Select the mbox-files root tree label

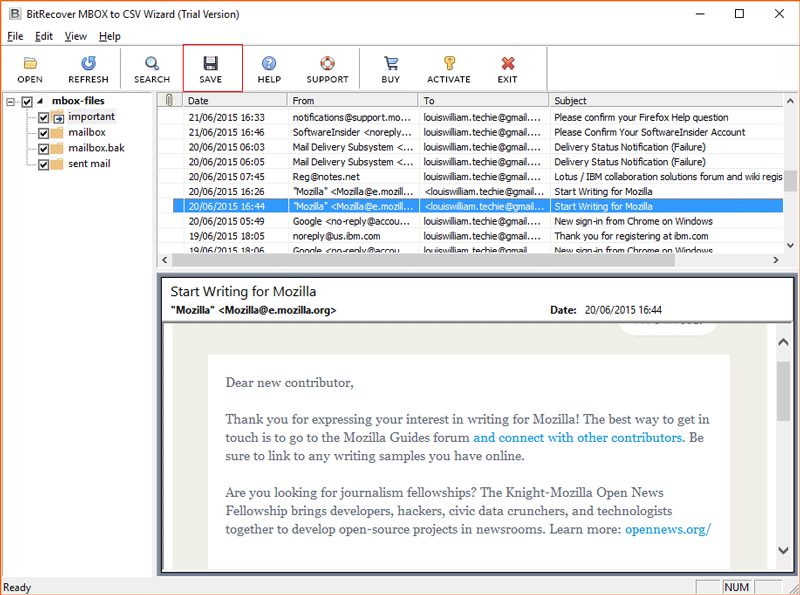click(x=78, y=101)
